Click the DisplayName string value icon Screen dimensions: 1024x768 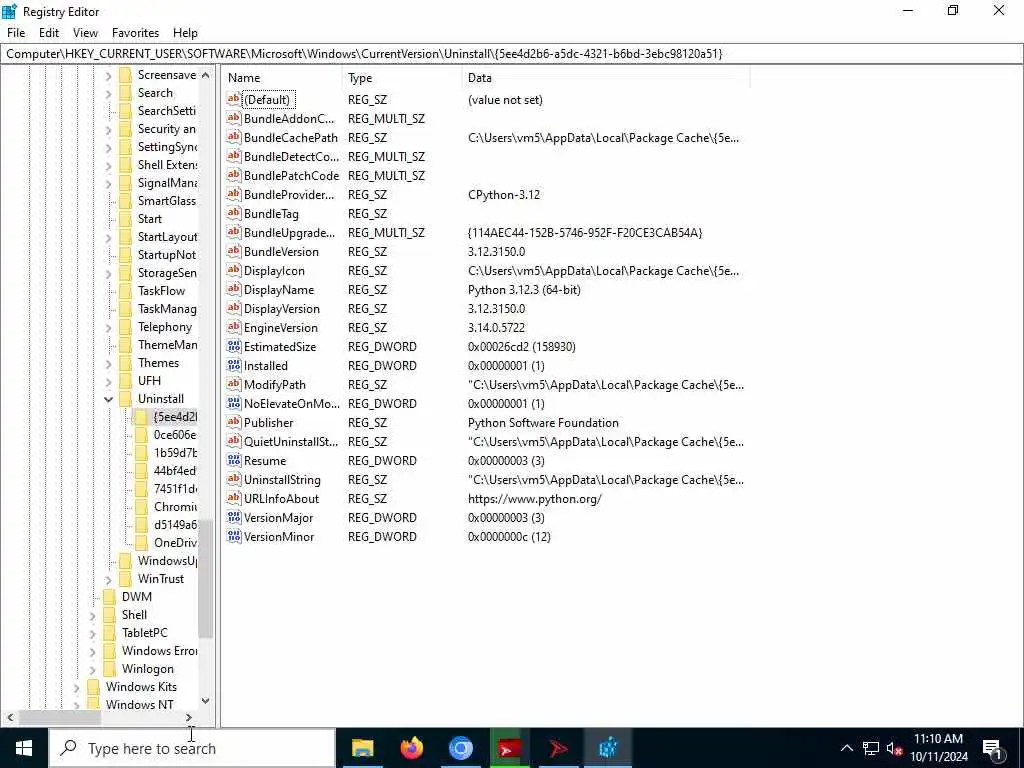[x=234, y=289]
